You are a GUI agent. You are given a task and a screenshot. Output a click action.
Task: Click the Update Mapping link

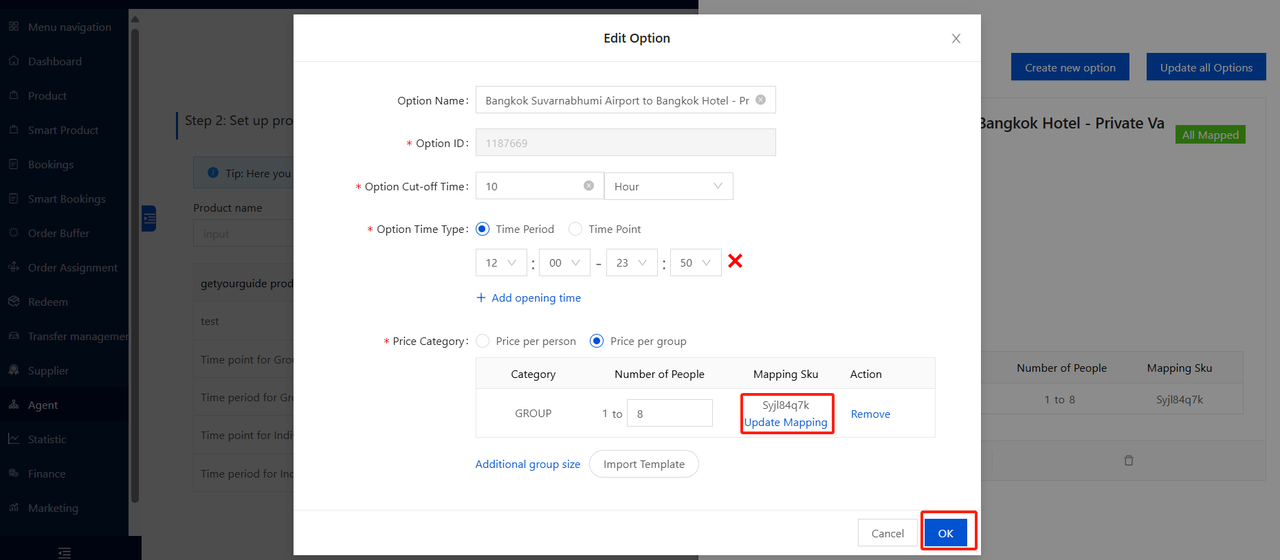pyautogui.click(x=786, y=422)
